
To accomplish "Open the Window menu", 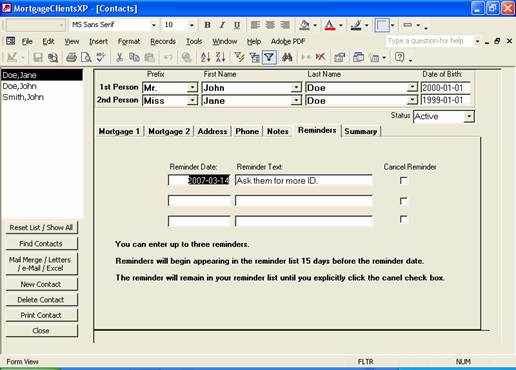I will [225, 41].
